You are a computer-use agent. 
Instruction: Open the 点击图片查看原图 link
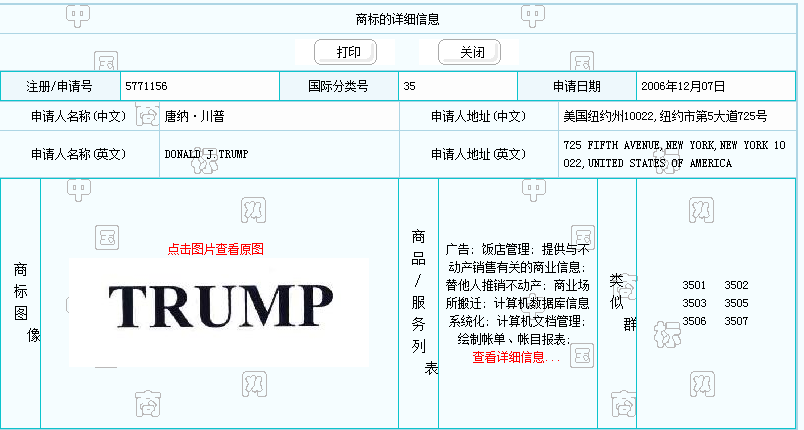[215, 249]
